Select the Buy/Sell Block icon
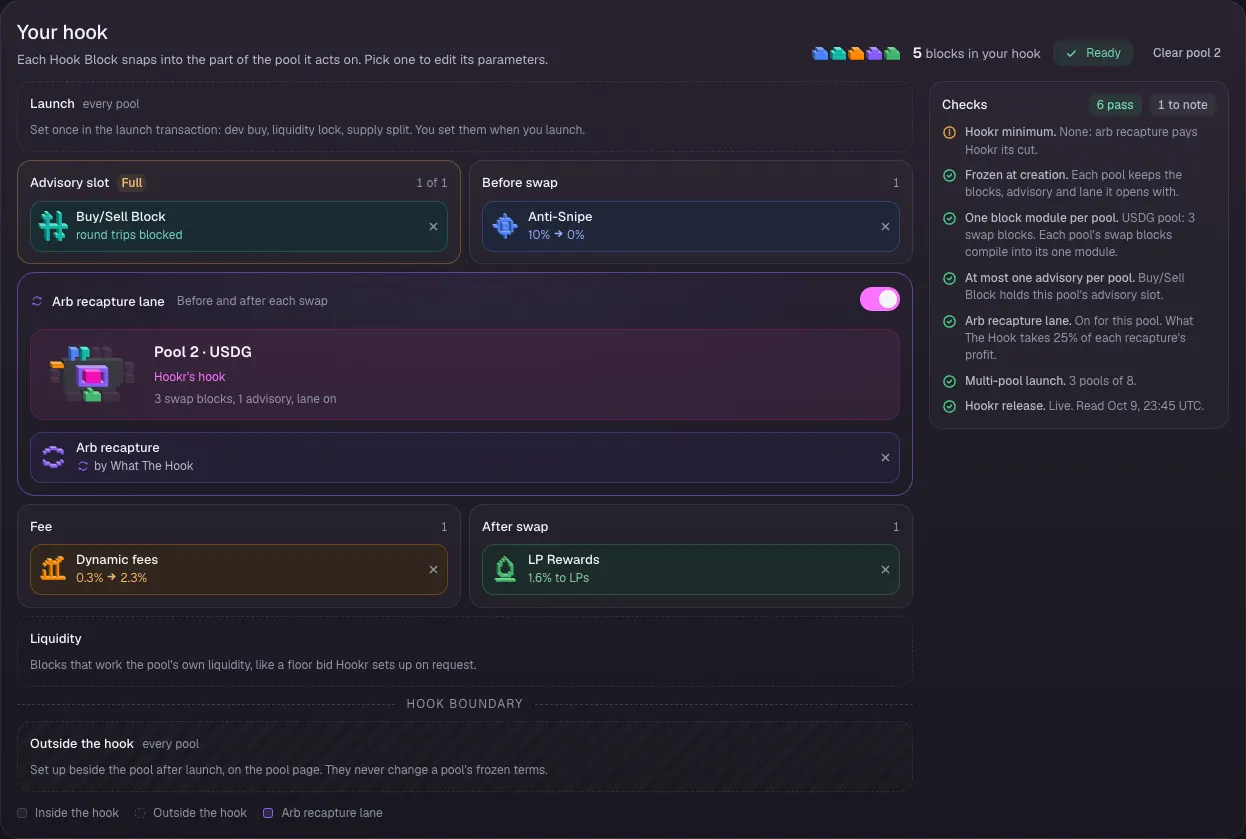This screenshot has height=839, width=1246. click(x=53, y=226)
